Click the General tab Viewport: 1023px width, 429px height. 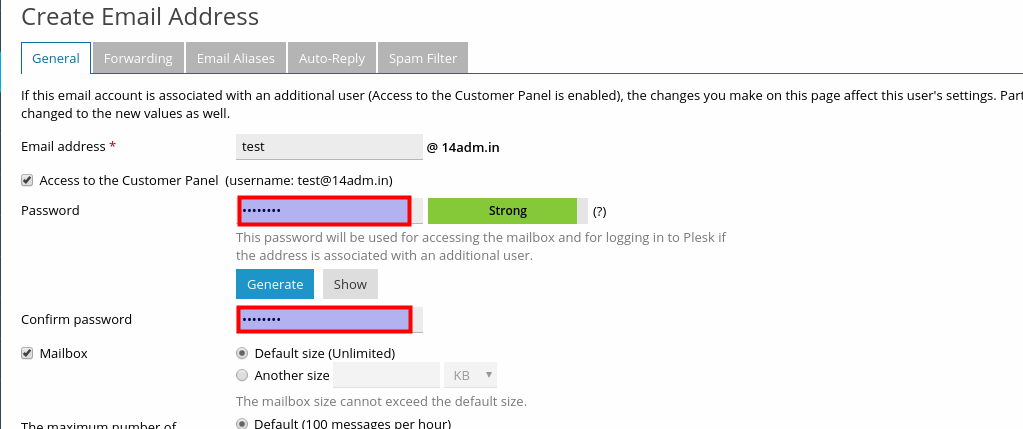pyautogui.click(x=56, y=58)
